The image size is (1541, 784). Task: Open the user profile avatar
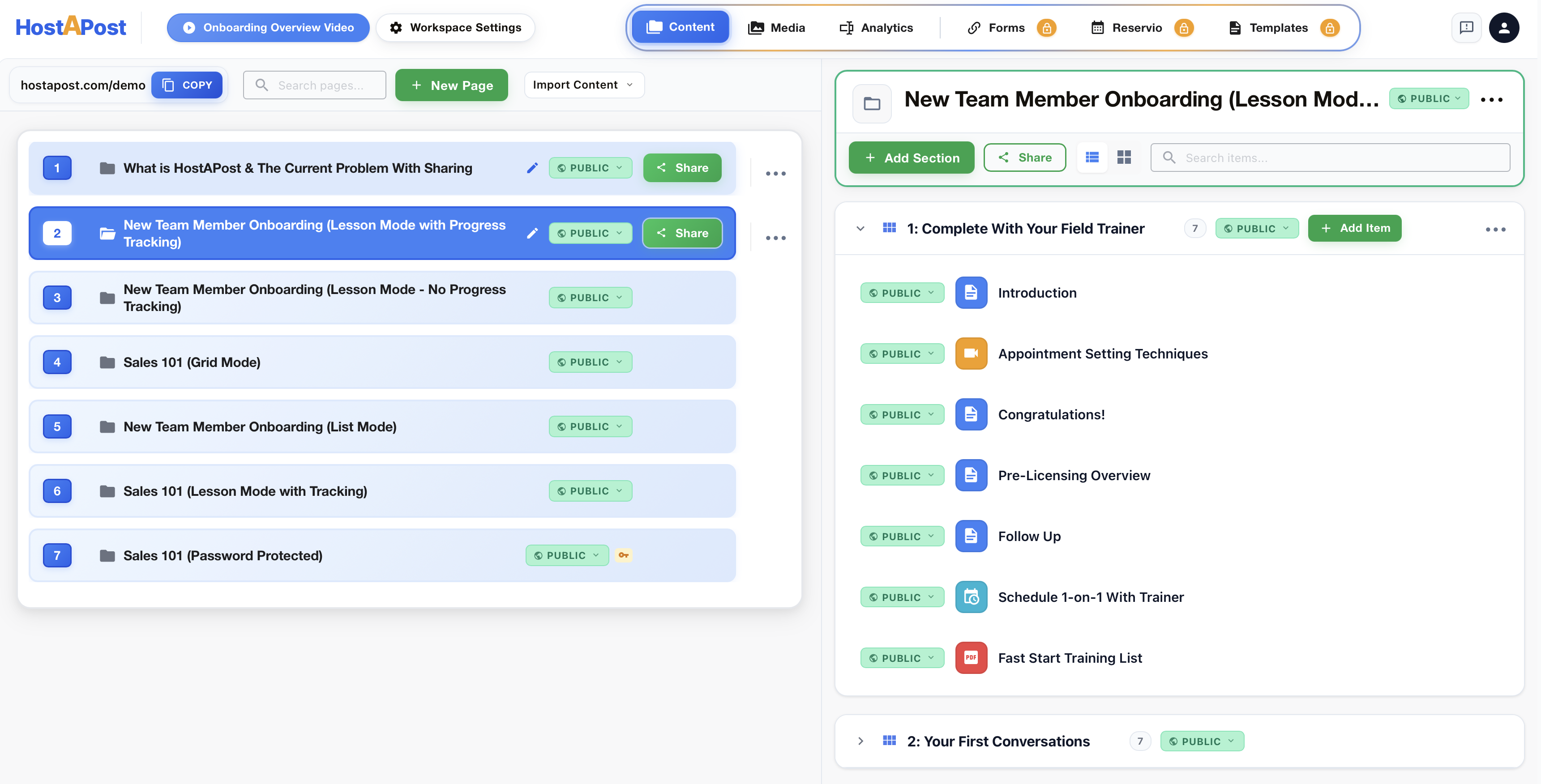[1504, 27]
